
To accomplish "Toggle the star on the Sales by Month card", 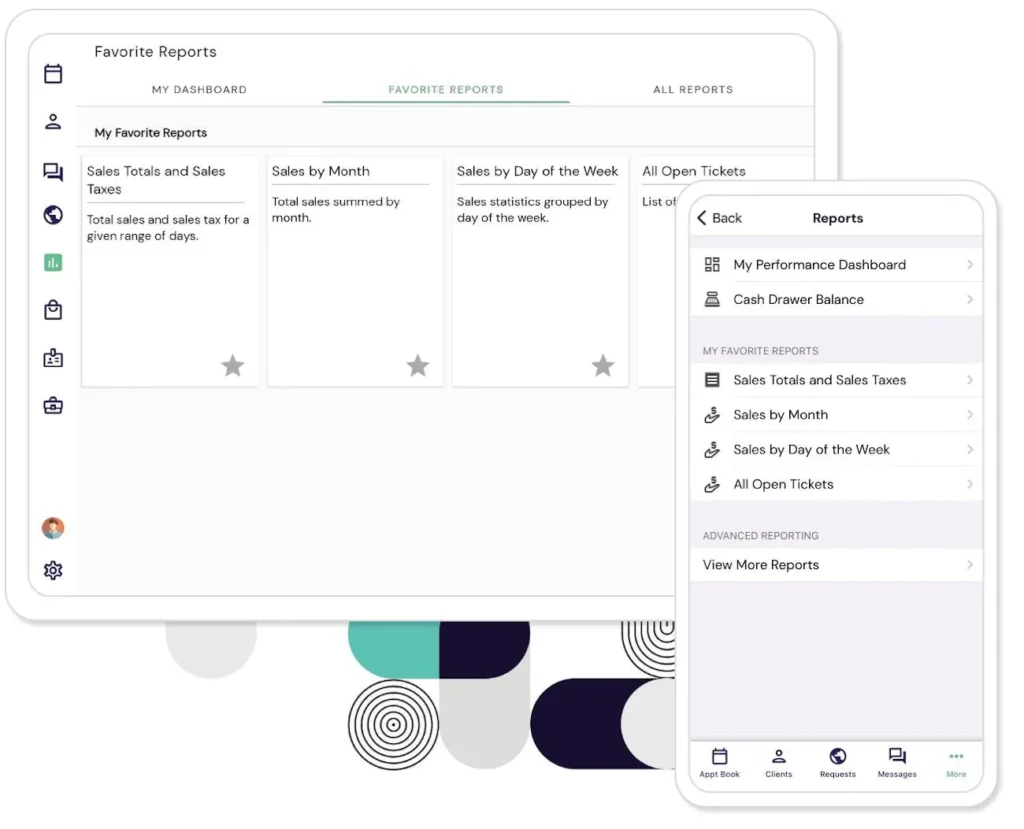I will click(418, 366).
